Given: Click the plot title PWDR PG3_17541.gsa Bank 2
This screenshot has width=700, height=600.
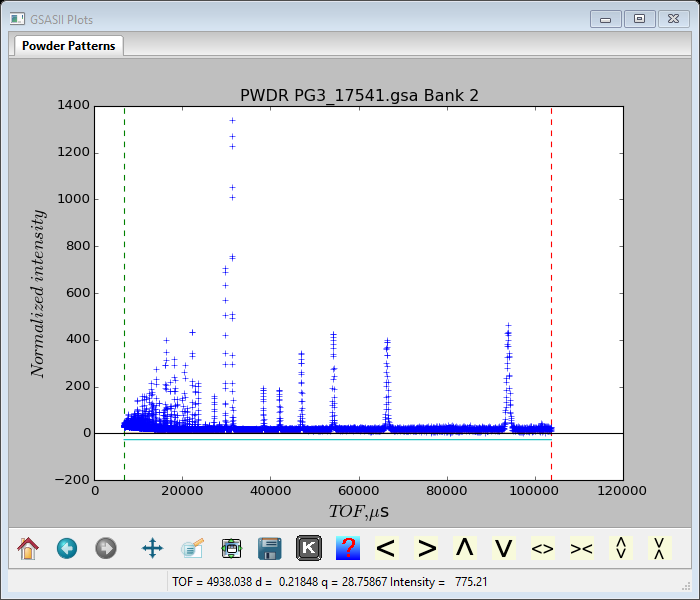Looking at the screenshot, I should (x=359, y=96).
